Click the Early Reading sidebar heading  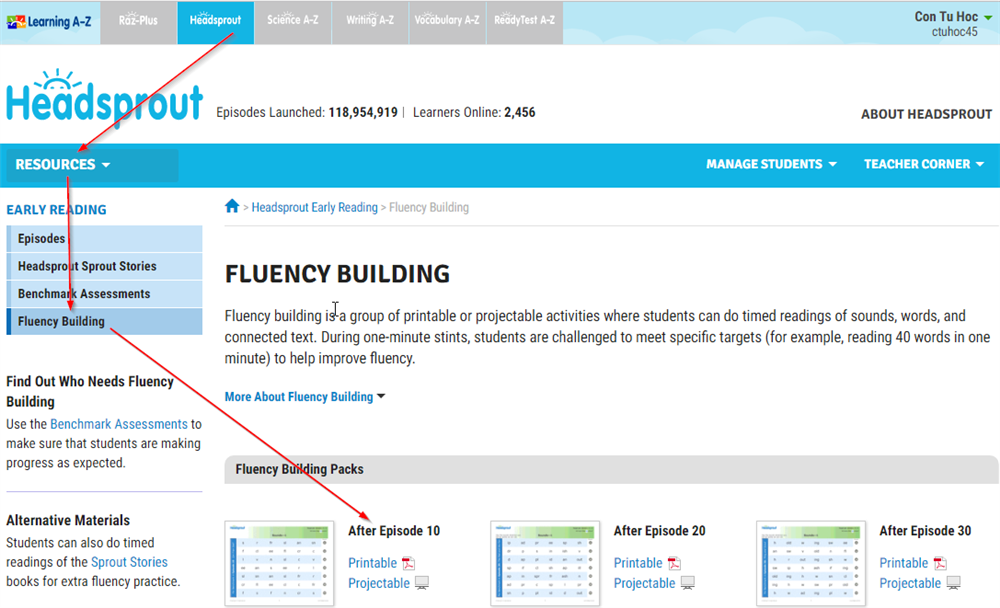pos(56,210)
